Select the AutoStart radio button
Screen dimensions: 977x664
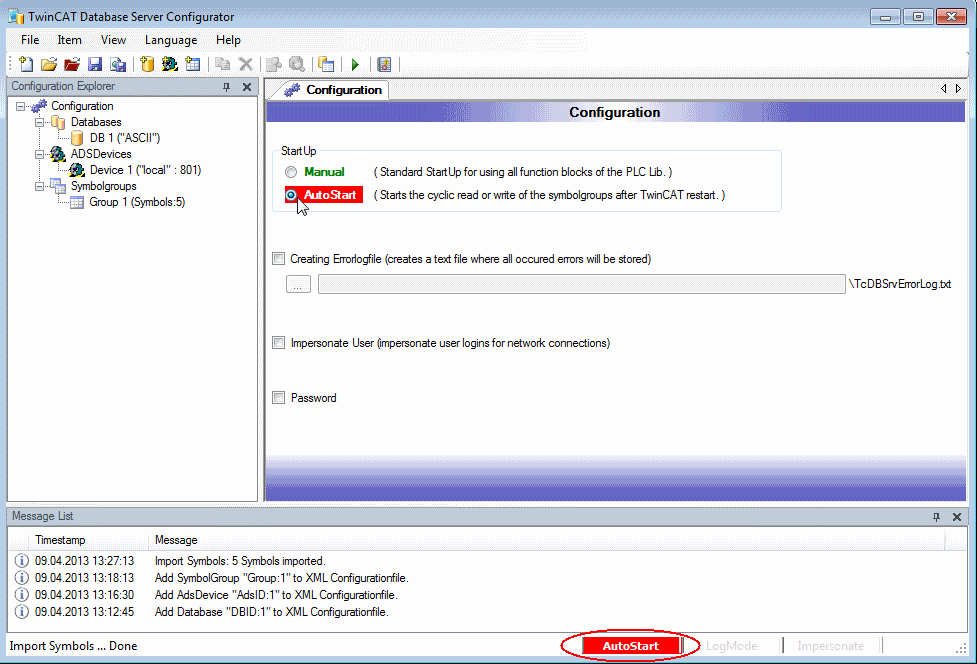pos(291,195)
